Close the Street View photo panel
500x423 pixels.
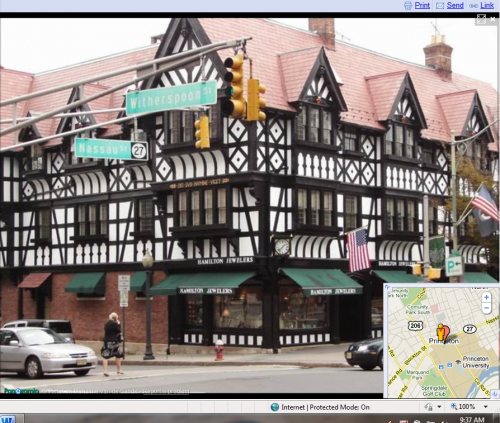493,19
